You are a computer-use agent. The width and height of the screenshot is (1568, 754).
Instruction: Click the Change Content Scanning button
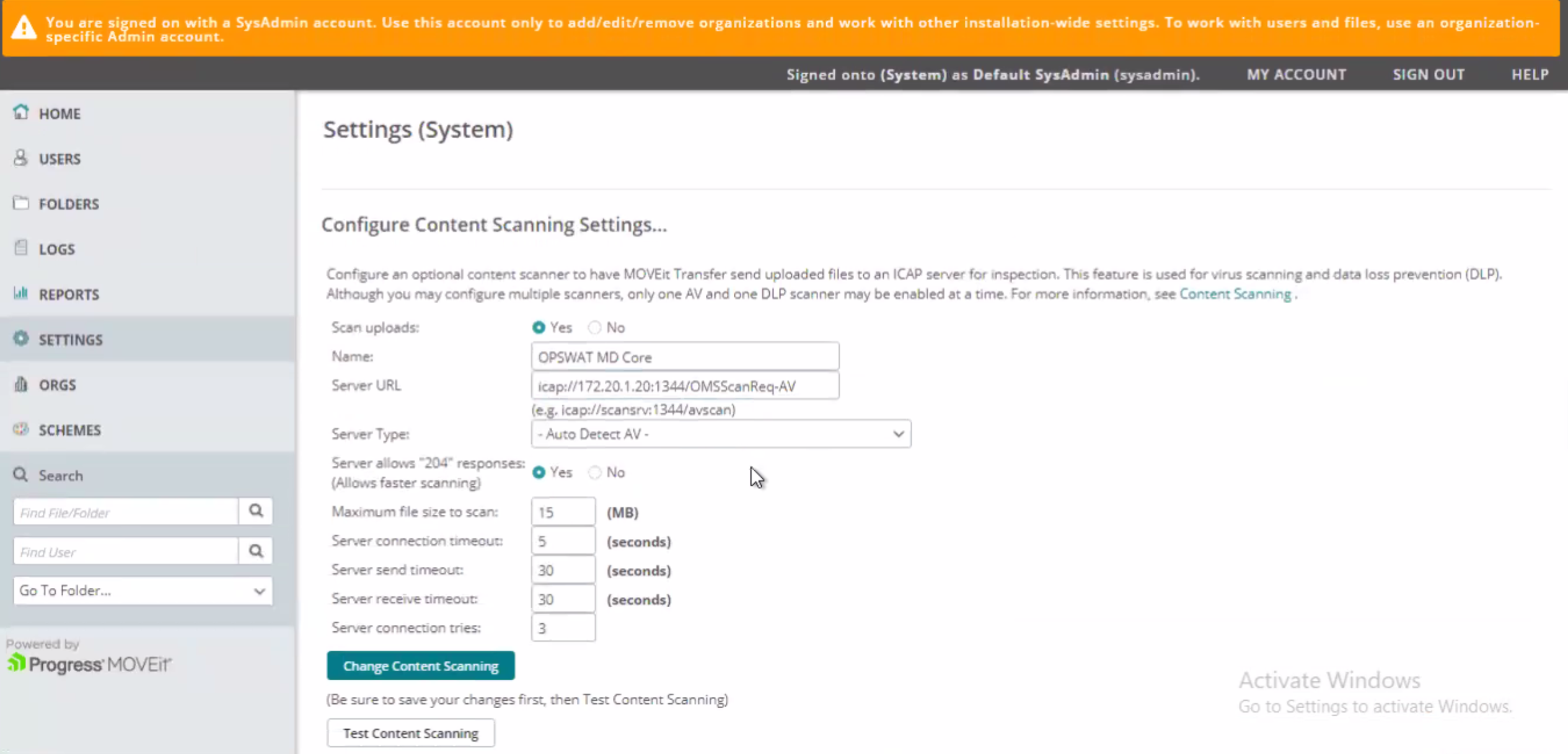421,665
